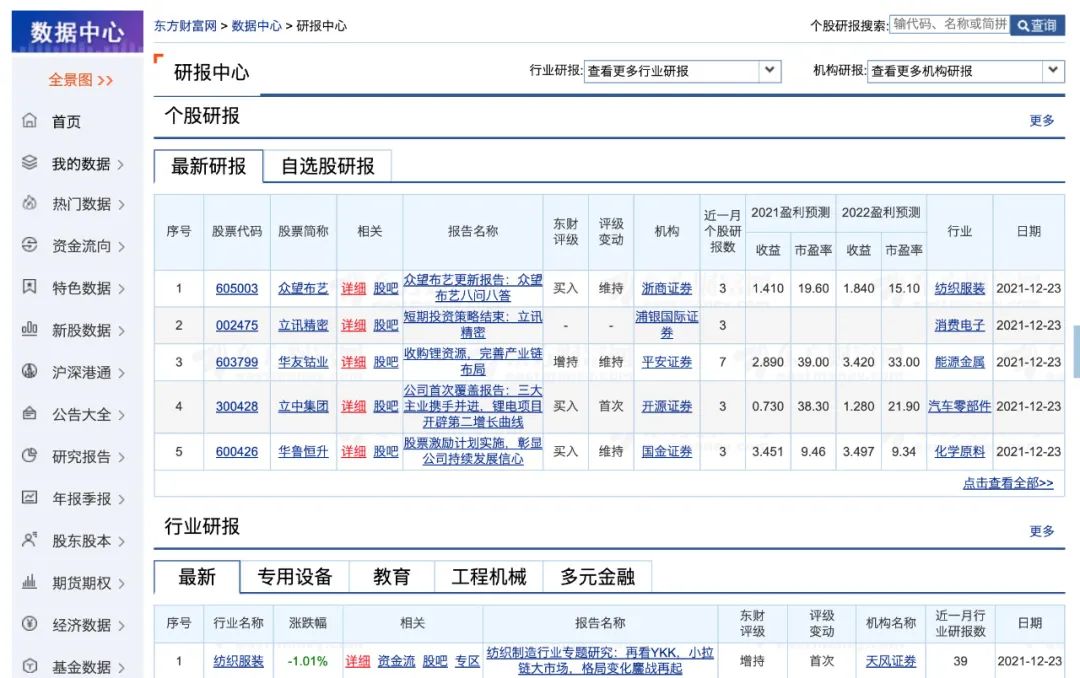
Task: Click the 经济数据 yen coin icon
Action: (30, 624)
